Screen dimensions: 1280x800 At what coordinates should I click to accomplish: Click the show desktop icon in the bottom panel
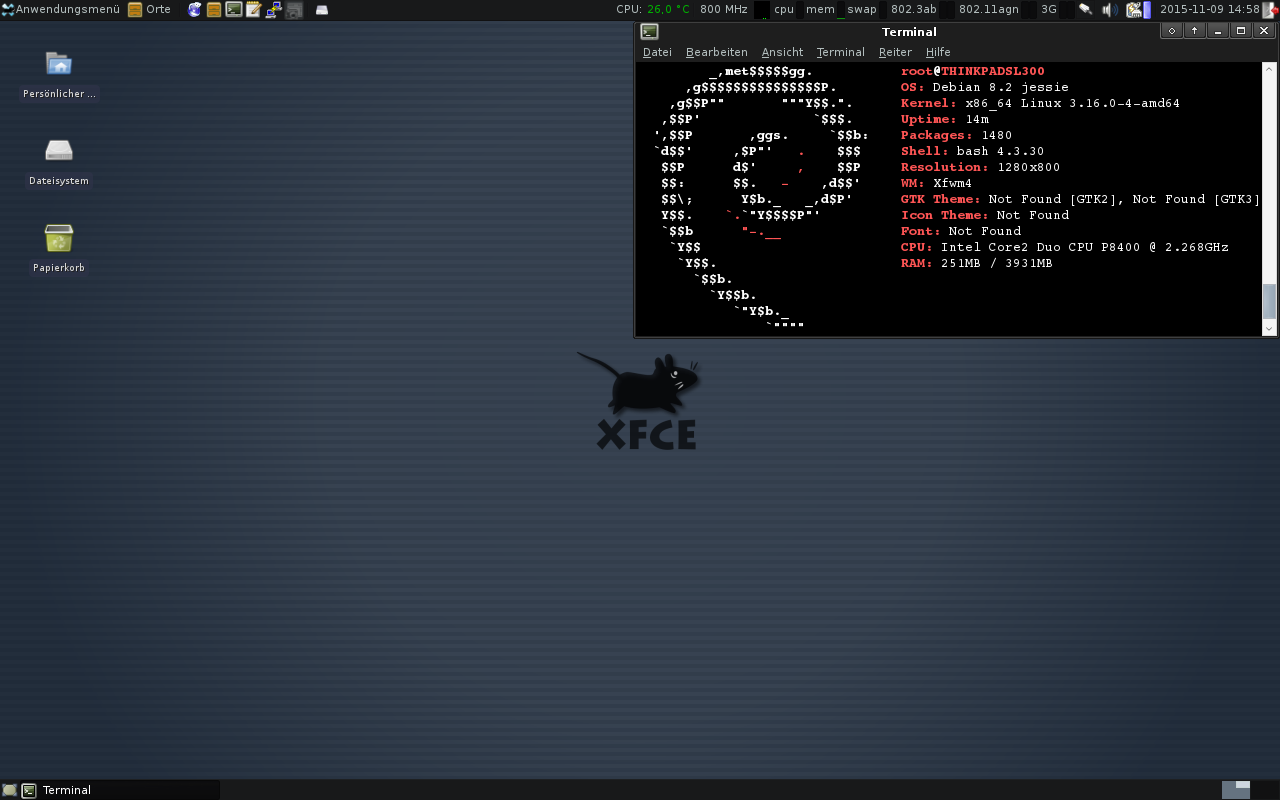pyautogui.click(x=9, y=790)
